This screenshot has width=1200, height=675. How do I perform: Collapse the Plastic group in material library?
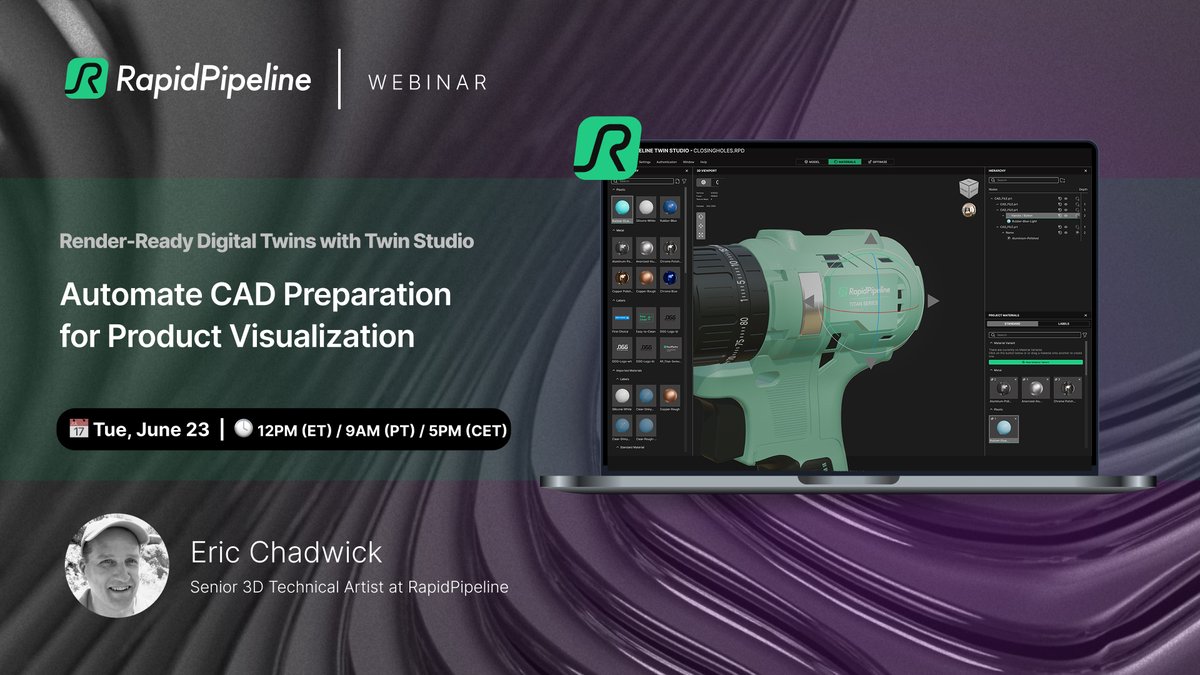coord(613,190)
